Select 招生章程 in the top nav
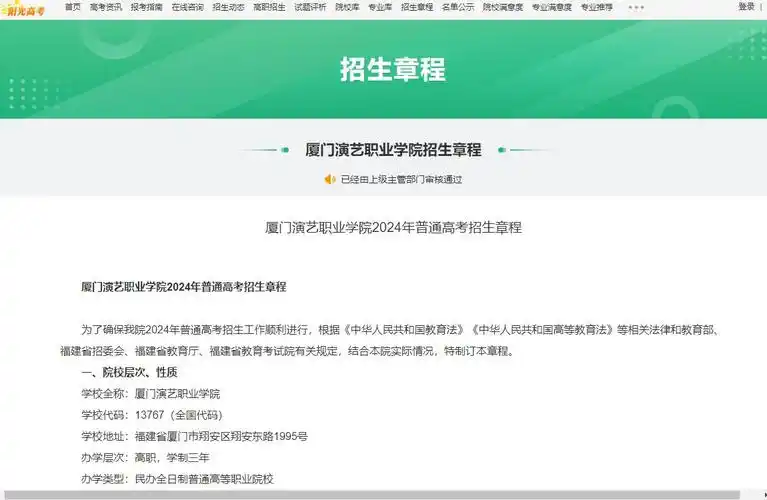The height and width of the screenshot is (500, 767). pos(417,7)
